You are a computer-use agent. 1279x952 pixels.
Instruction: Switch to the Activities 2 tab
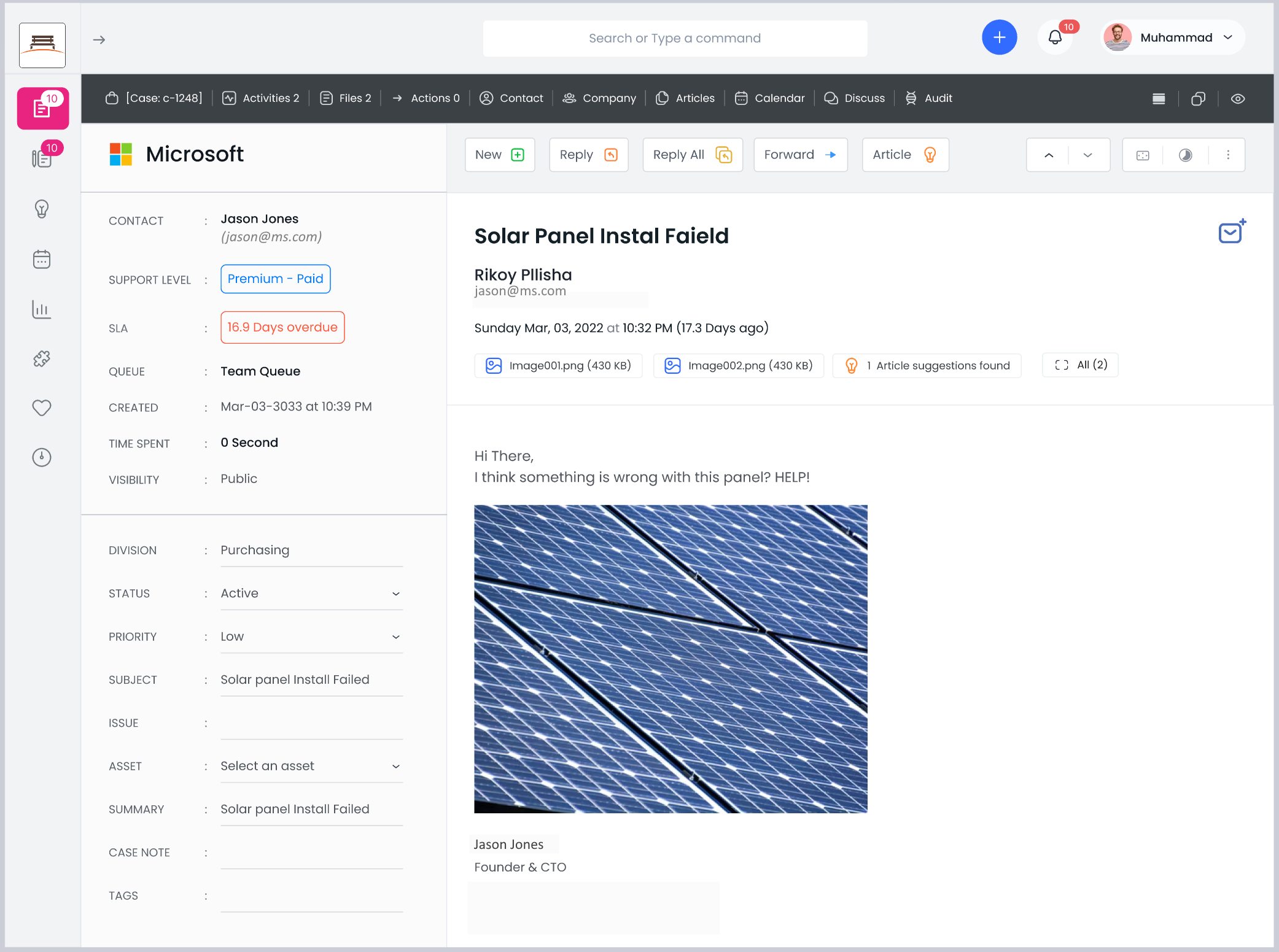tap(261, 98)
